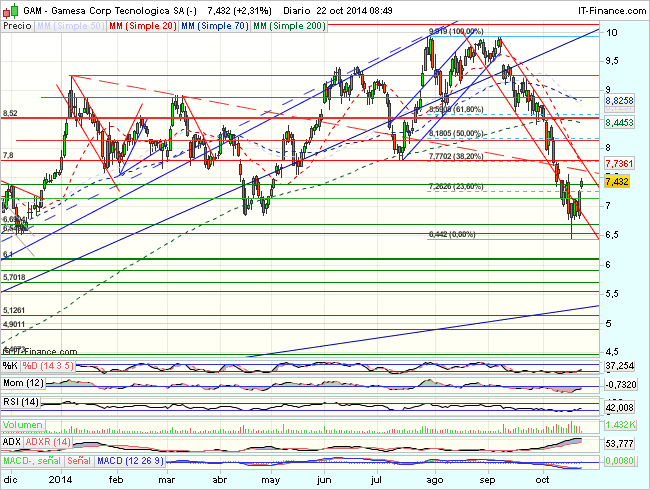This screenshot has width=650, height=490.
Task: Click the 7,8 horizontal level label
Action: 8,155
